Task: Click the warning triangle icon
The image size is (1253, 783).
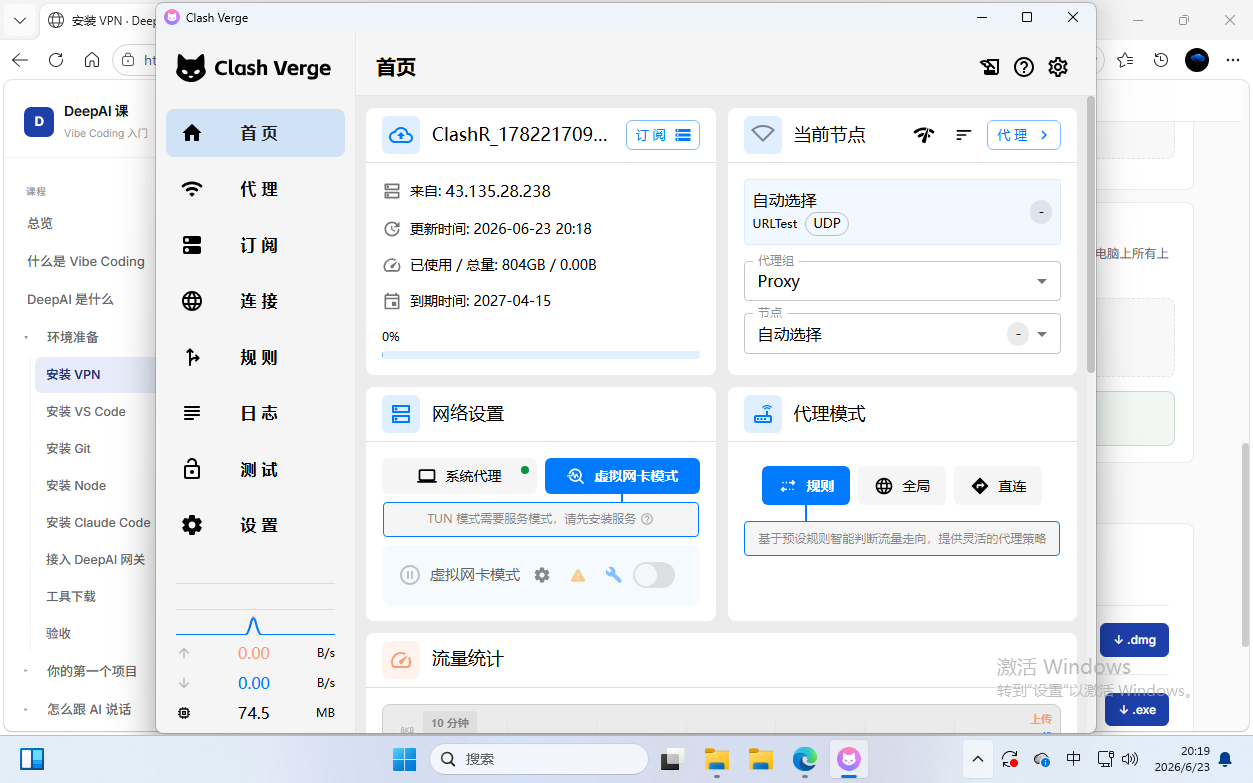Action: click(x=578, y=575)
